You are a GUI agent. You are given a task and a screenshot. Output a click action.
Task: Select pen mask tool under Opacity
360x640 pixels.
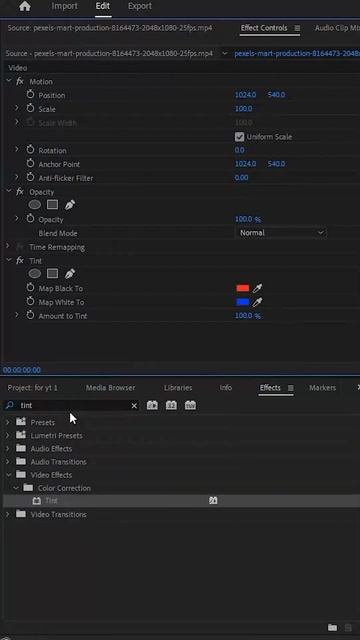point(70,205)
